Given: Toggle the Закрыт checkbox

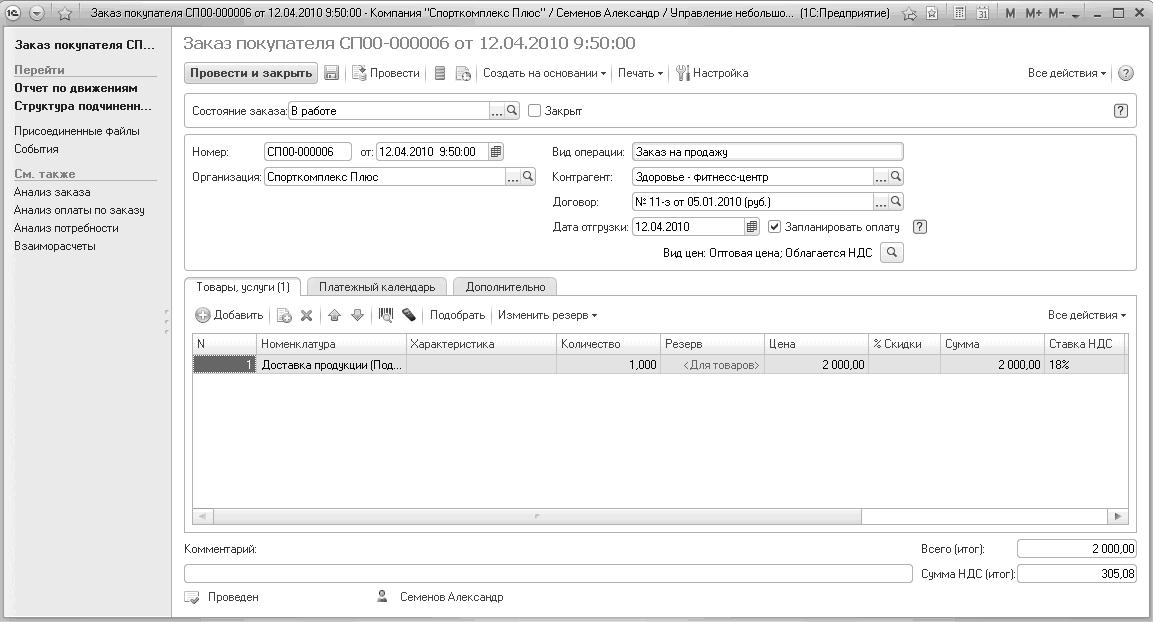Looking at the screenshot, I should point(535,110).
